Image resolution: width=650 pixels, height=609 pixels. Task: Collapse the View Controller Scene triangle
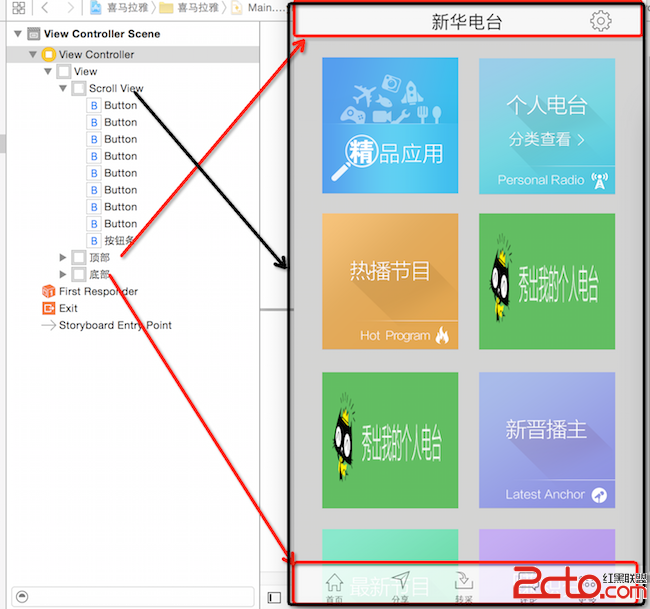[x=18, y=34]
